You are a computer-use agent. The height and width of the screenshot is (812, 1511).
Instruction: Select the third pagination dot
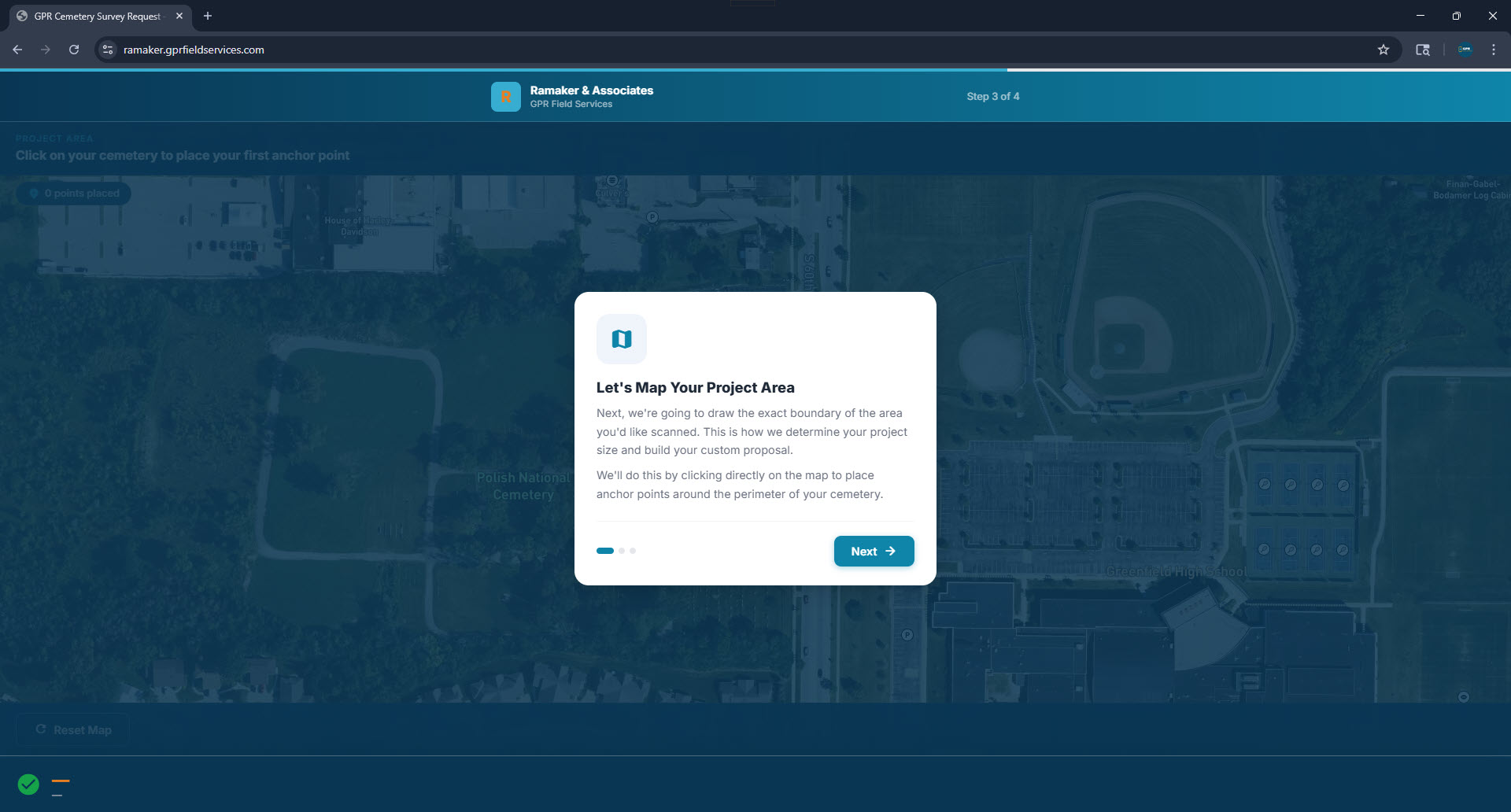click(633, 551)
